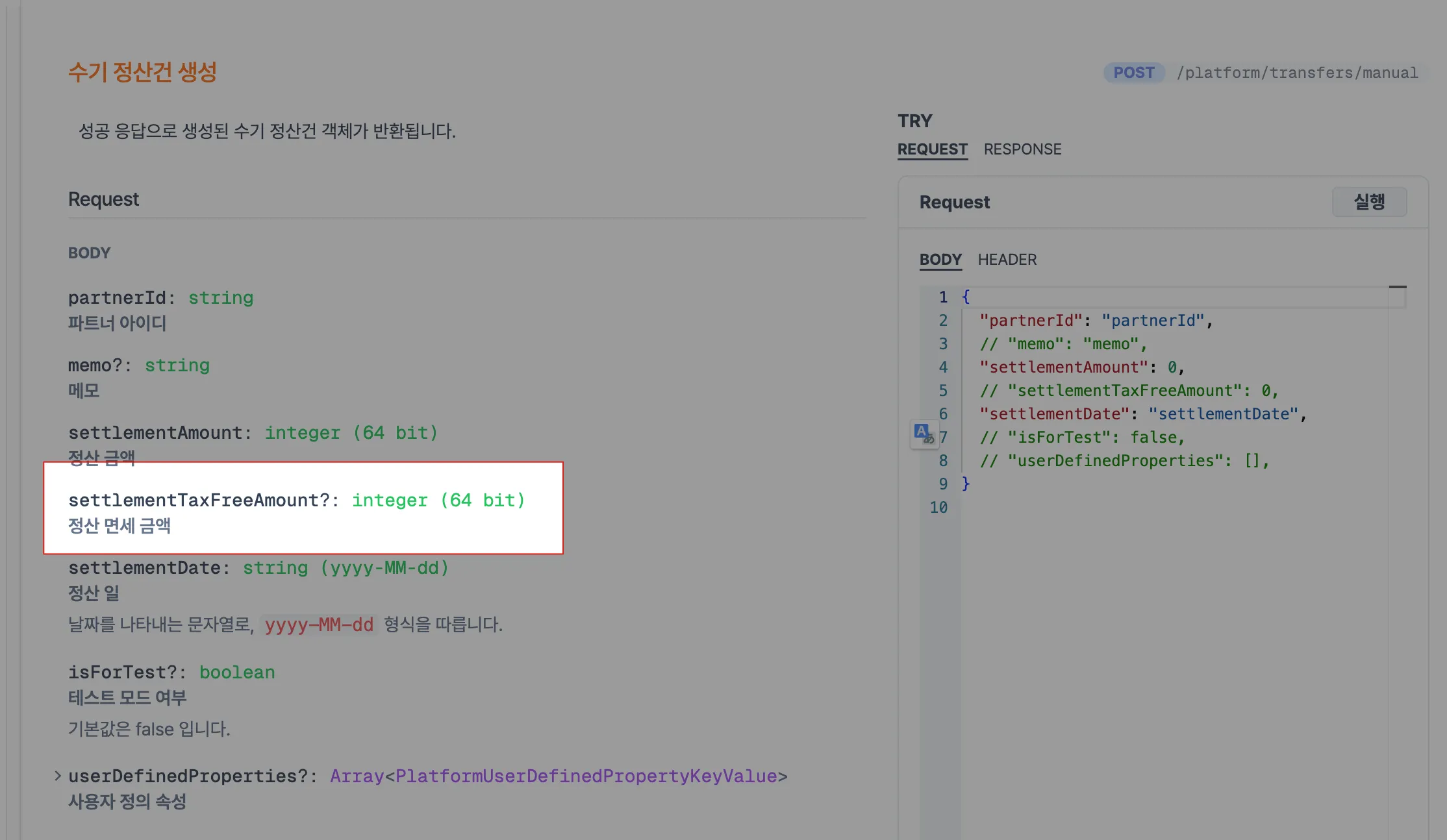Click the 수기 정산건 생성 heading link

(142, 71)
